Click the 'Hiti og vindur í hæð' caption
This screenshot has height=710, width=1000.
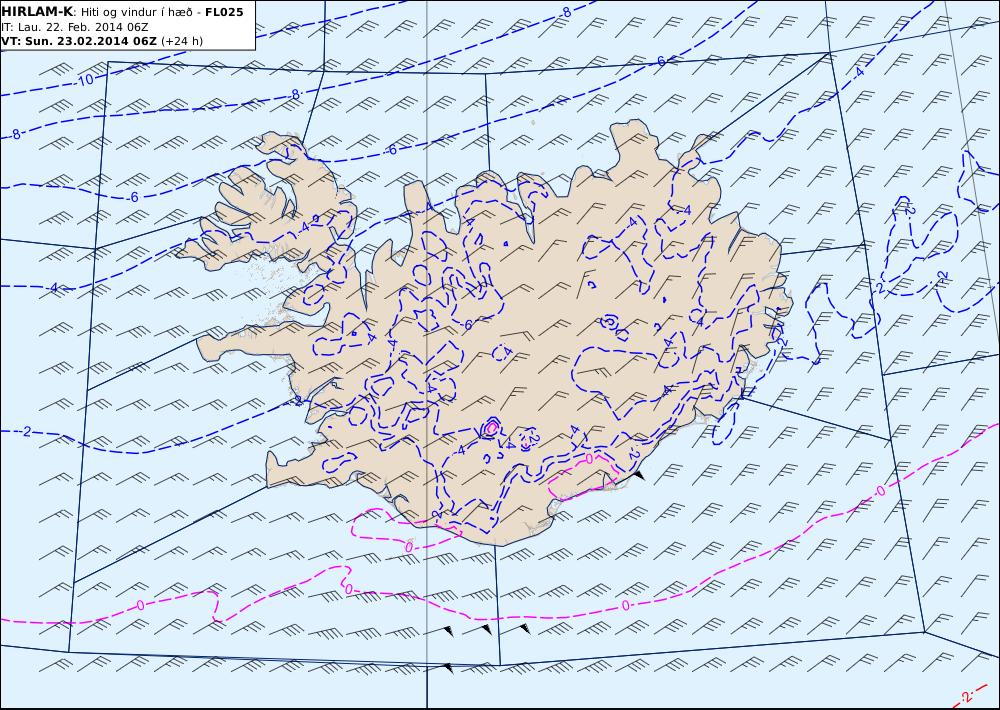[x=136, y=12]
